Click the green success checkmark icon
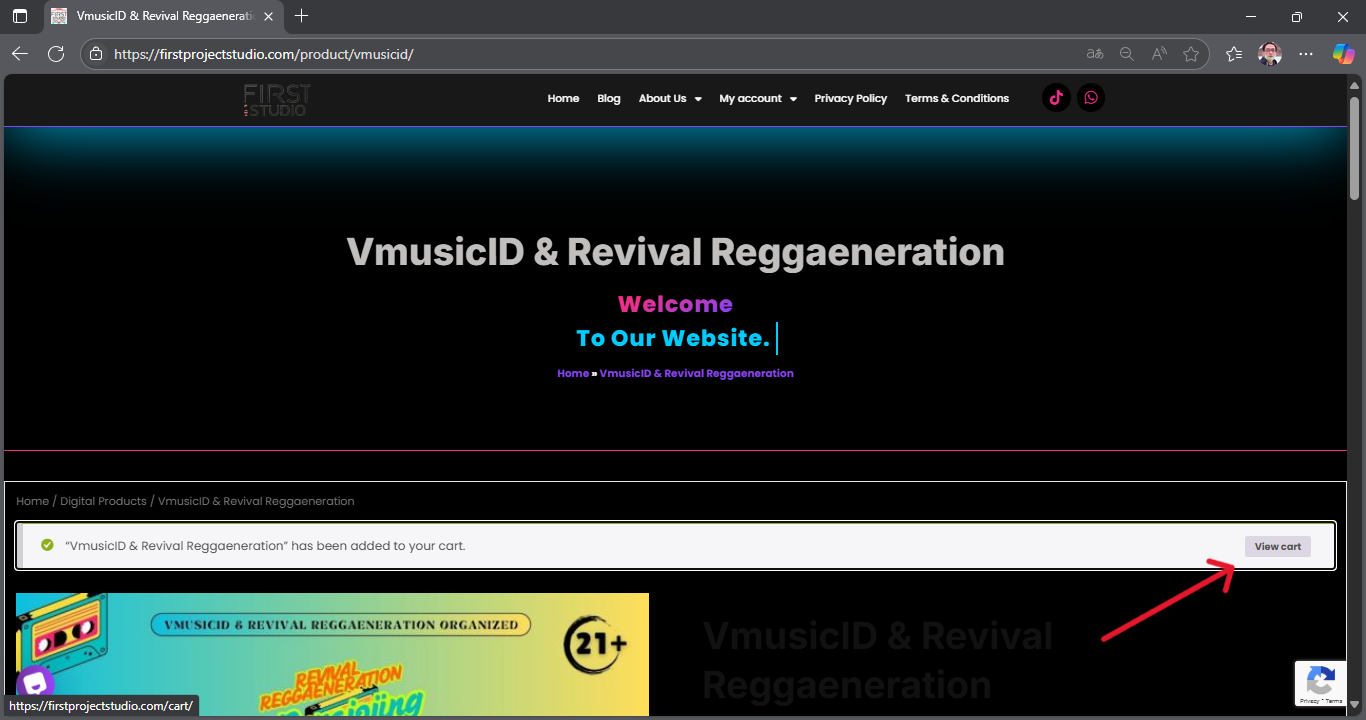Image resolution: width=1366 pixels, height=720 pixels. (47, 545)
